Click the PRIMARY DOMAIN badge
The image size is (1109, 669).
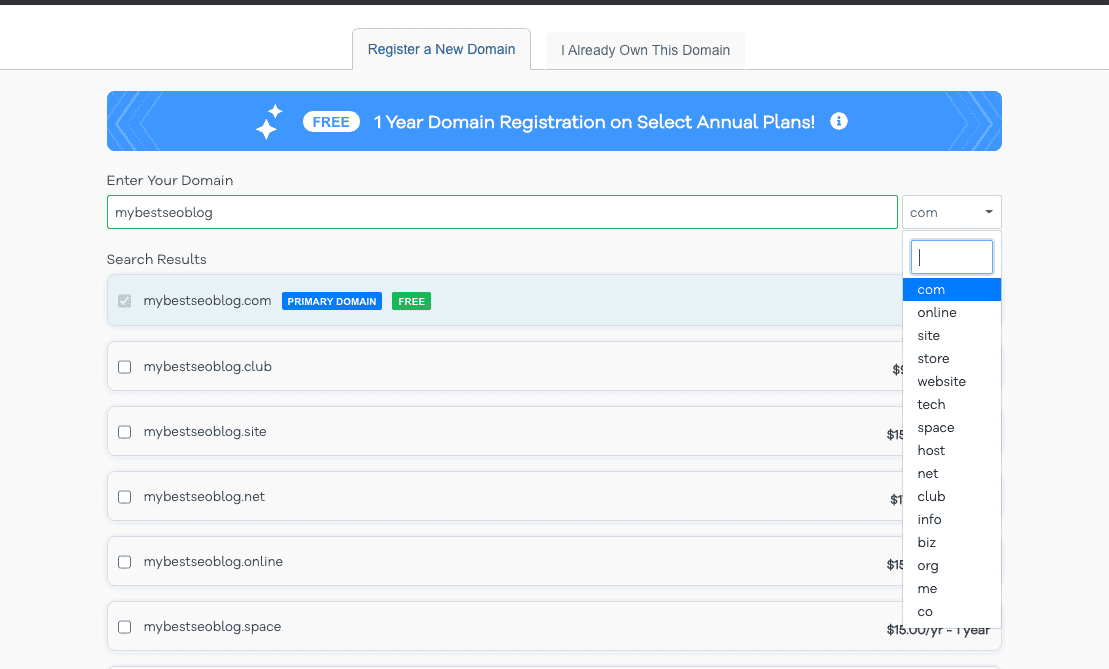click(x=332, y=301)
